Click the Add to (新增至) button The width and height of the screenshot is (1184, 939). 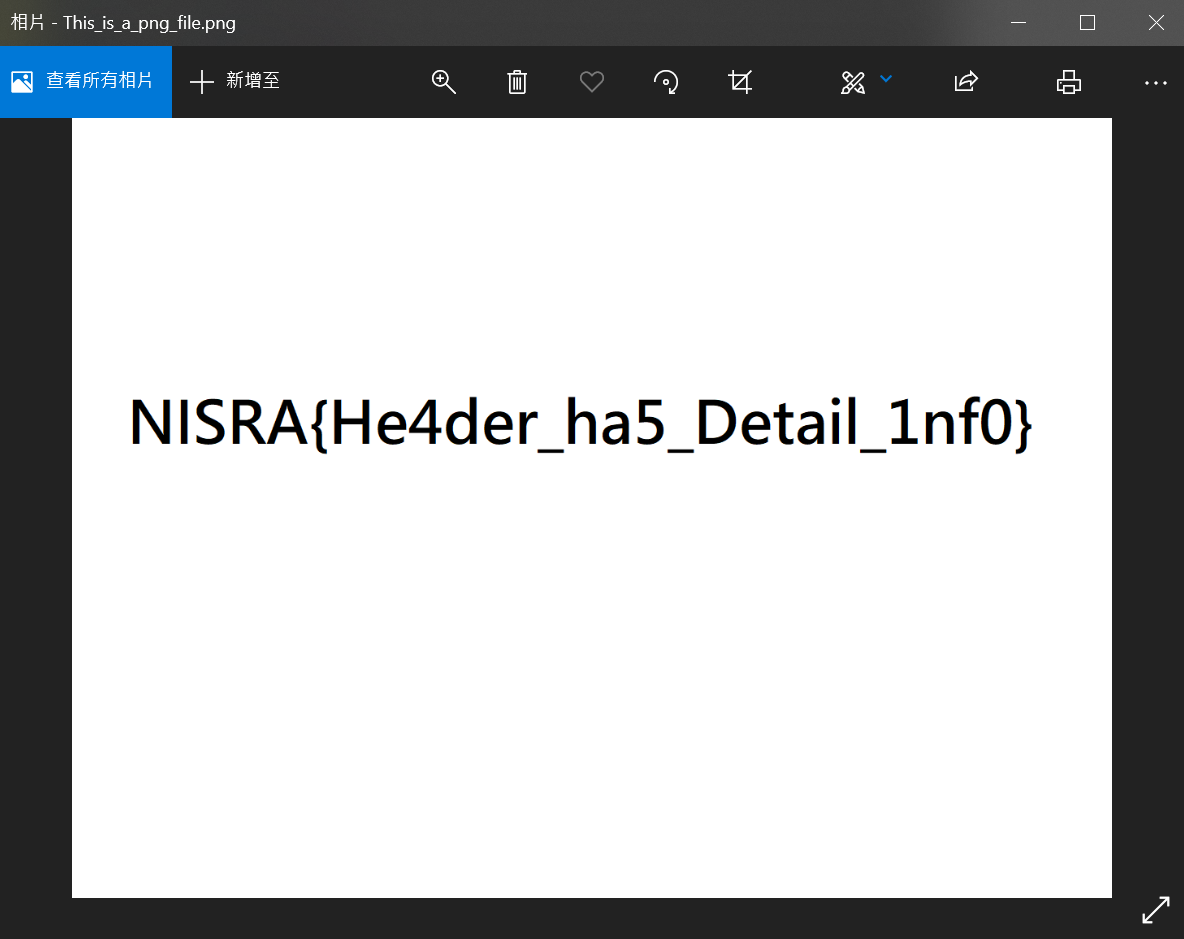tap(235, 82)
